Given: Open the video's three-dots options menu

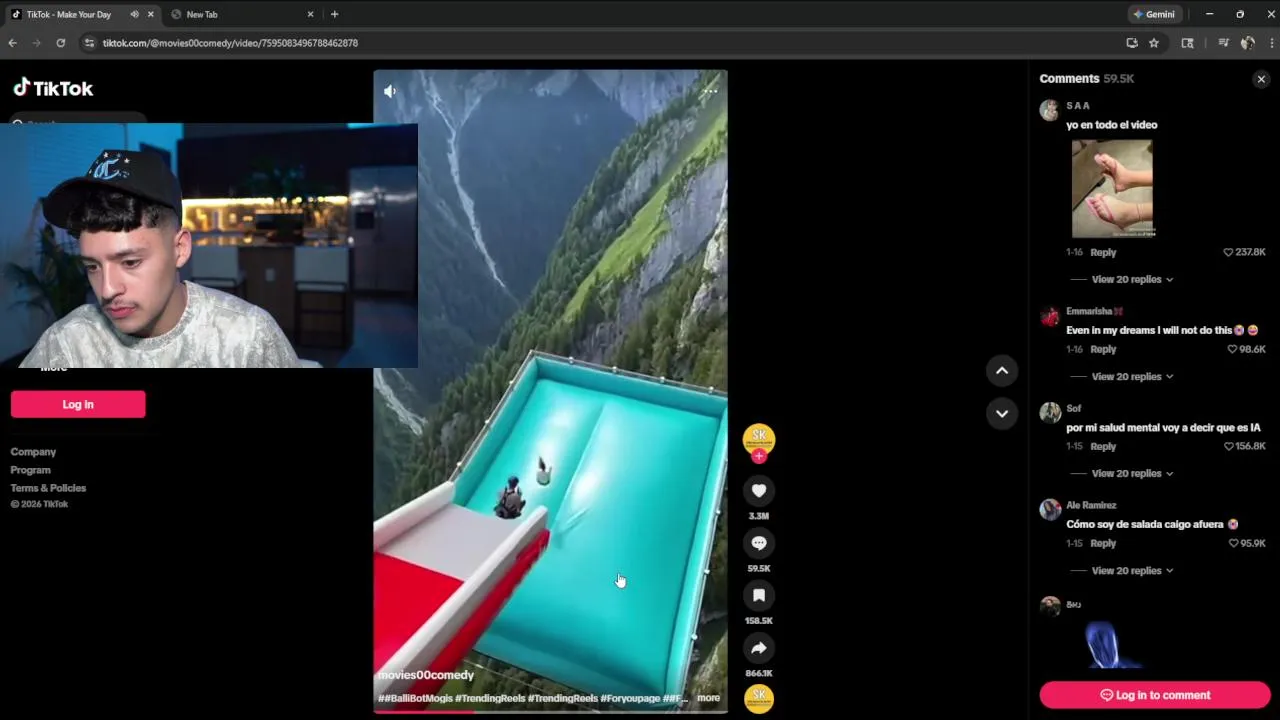Looking at the screenshot, I should pos(710,91).
